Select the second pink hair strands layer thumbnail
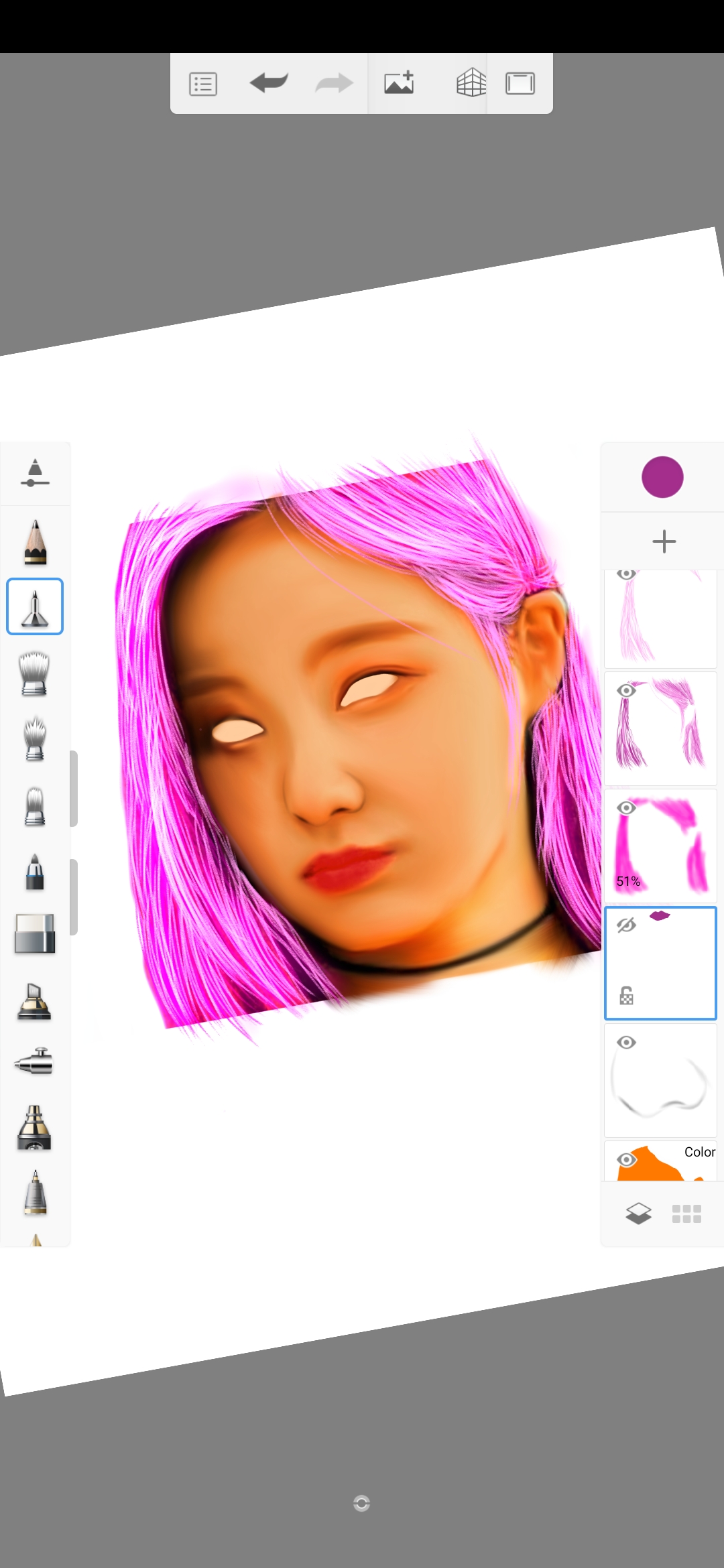The width and height of the screenshot is (724, 1568). point(660,728)
